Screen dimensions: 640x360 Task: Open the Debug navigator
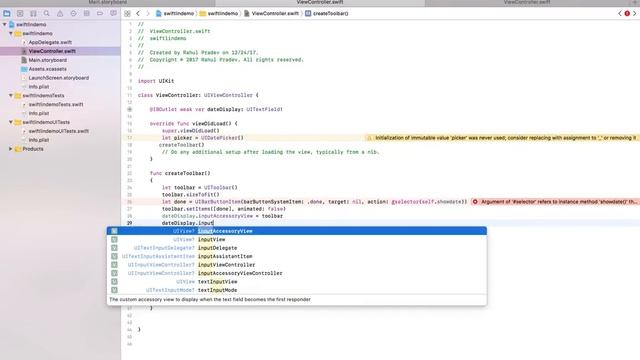[87, 13]
